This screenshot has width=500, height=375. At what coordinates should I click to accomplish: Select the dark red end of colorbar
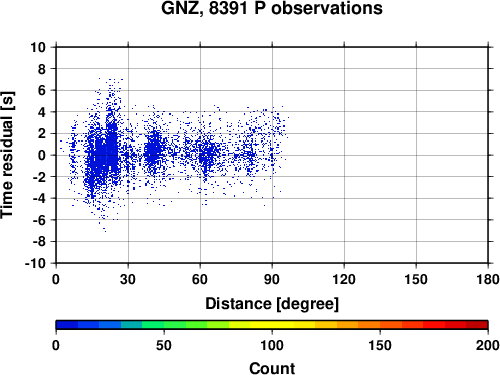477,325
